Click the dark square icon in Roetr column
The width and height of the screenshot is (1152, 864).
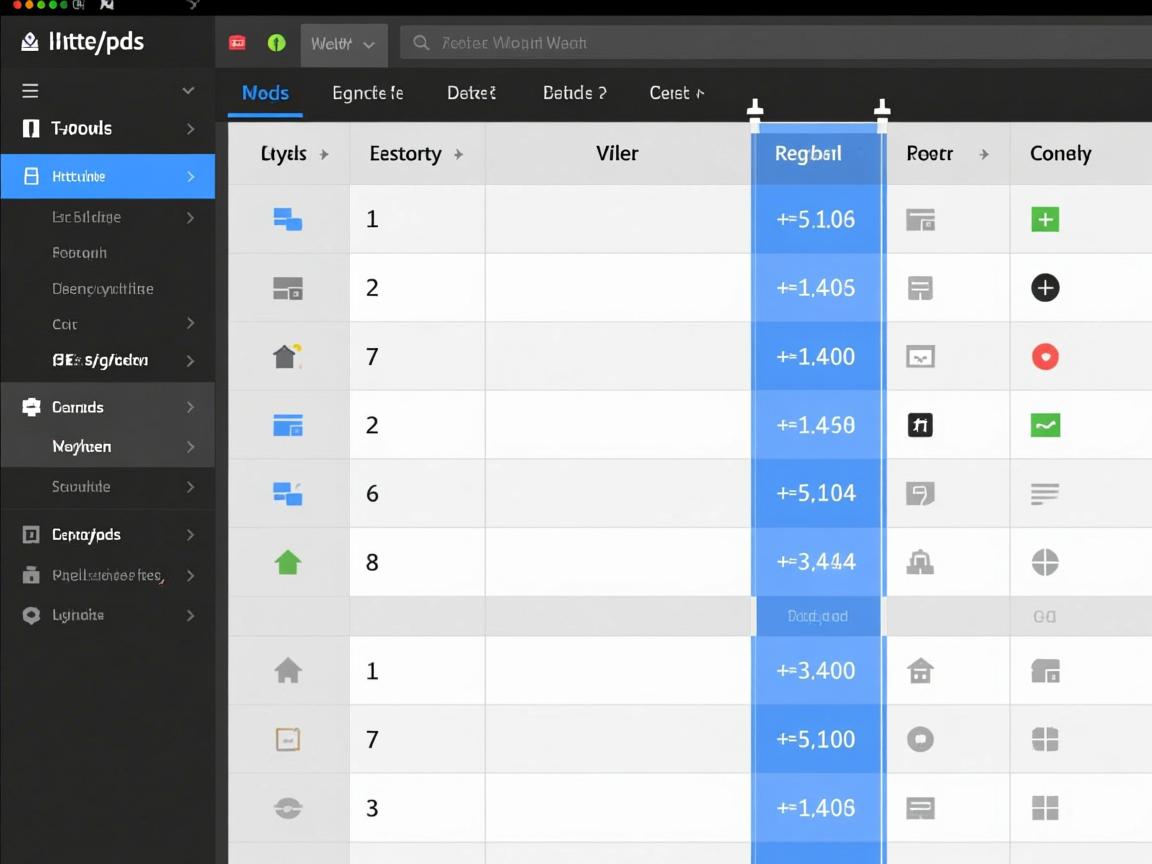coord(920,425)
